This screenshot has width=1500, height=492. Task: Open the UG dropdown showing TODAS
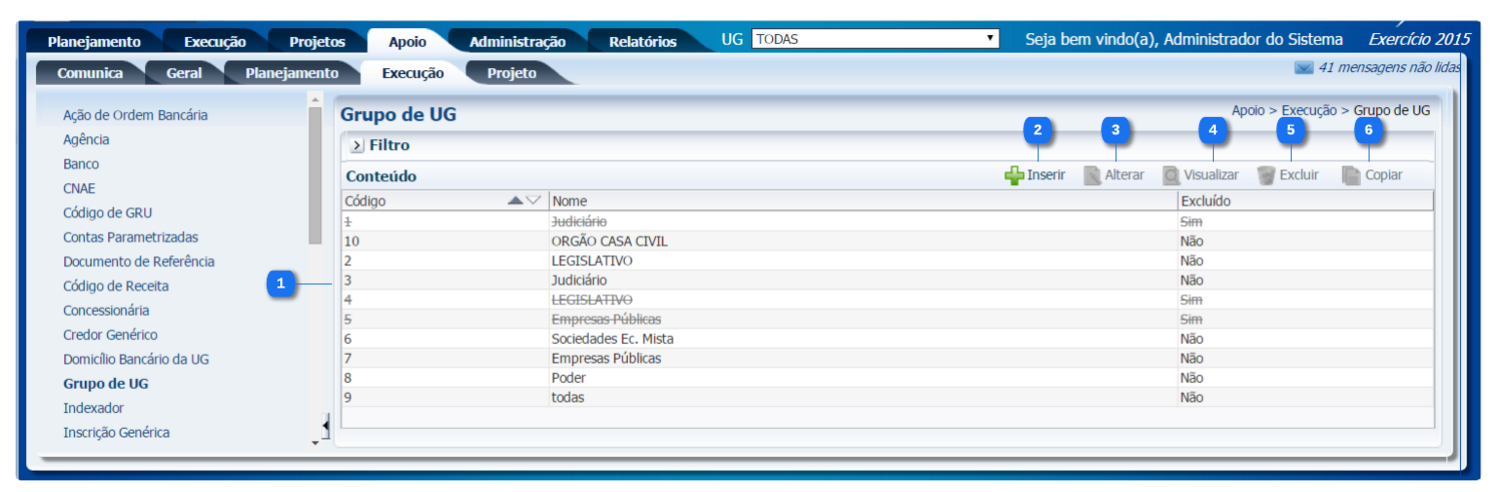click(x=875, y=39)
